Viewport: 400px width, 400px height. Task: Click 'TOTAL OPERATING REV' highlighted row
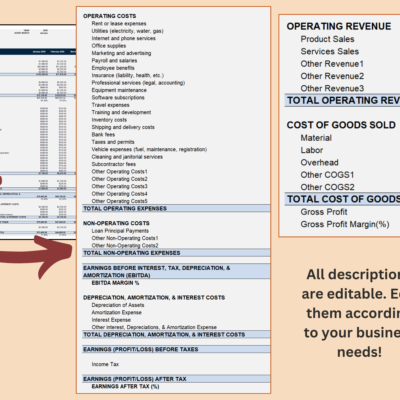342,100
